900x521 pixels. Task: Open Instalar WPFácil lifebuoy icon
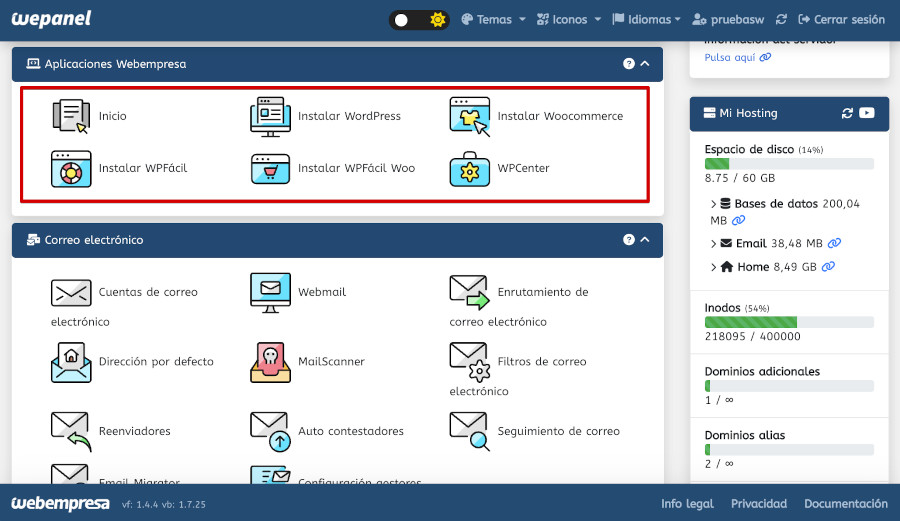71,169
